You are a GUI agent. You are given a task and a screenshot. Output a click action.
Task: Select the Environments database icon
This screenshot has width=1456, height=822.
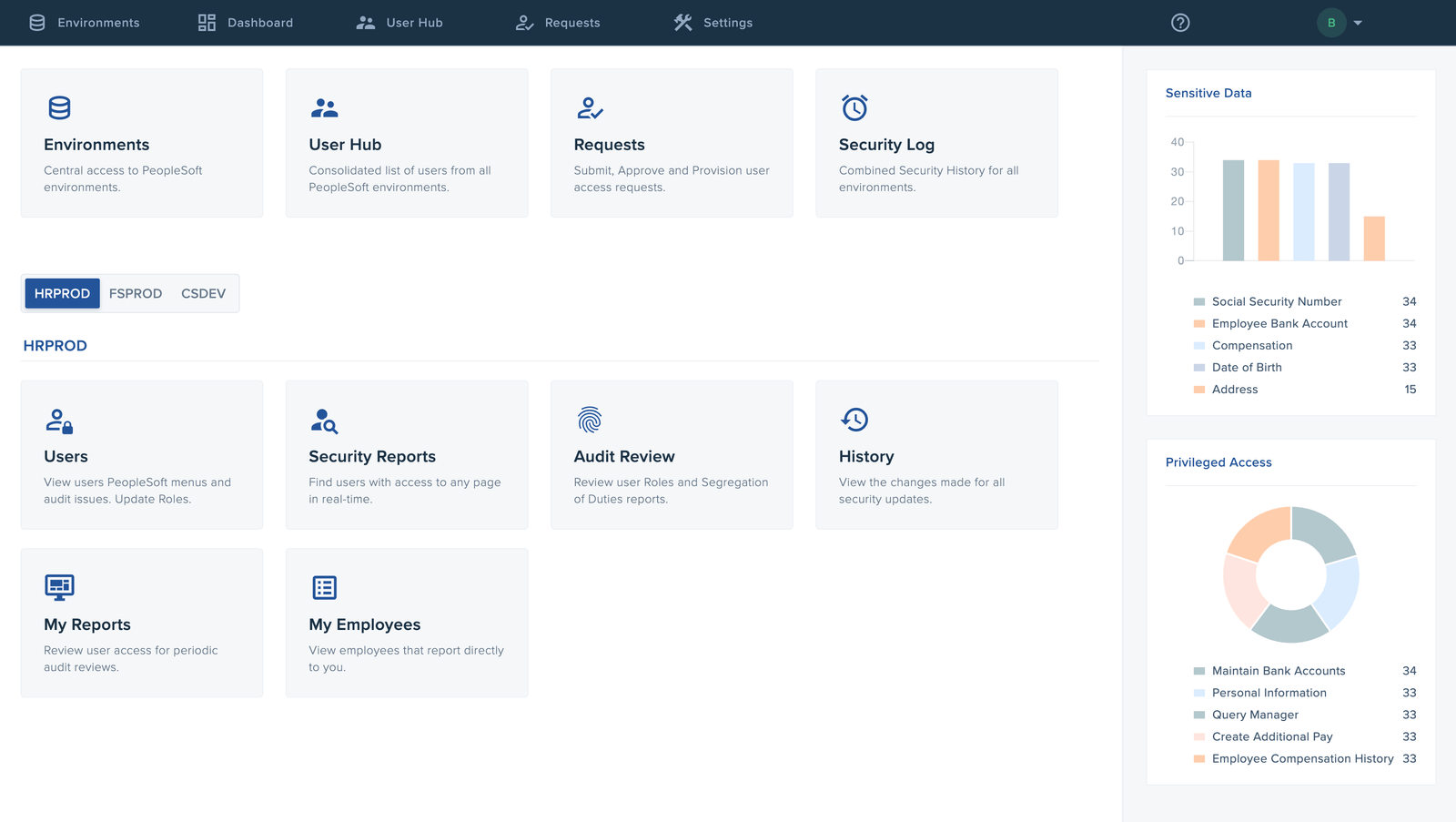pos(58,107)
